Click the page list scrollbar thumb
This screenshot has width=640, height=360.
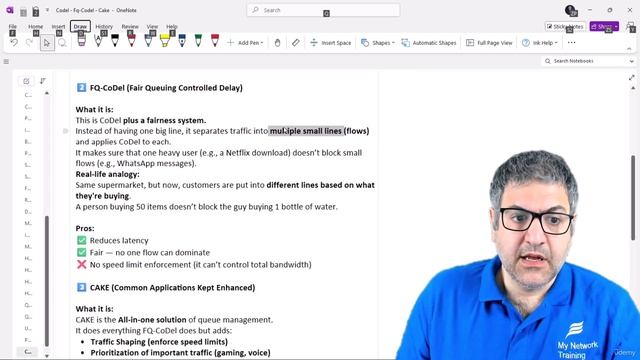(47, 281)
